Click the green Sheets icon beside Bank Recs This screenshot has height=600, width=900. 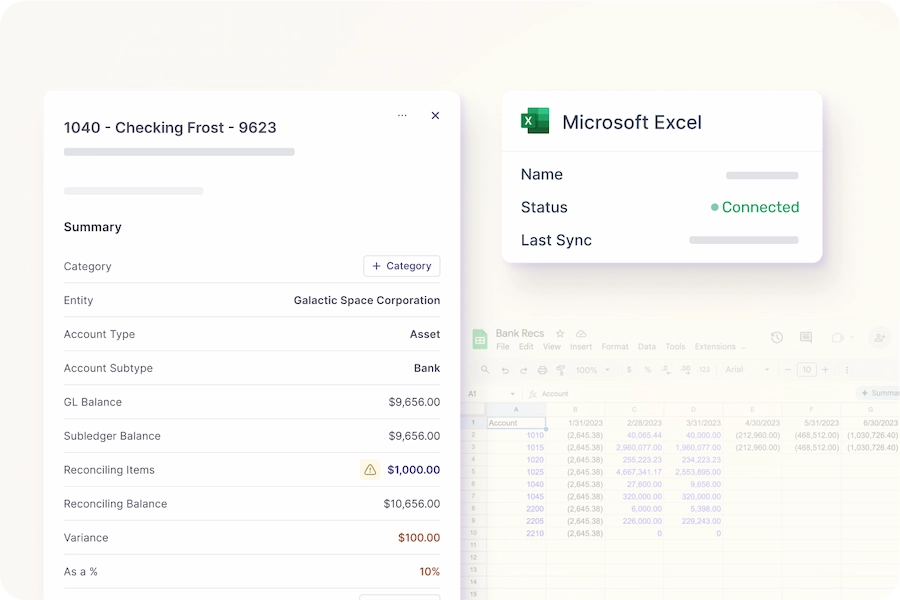tap(479, 339)
